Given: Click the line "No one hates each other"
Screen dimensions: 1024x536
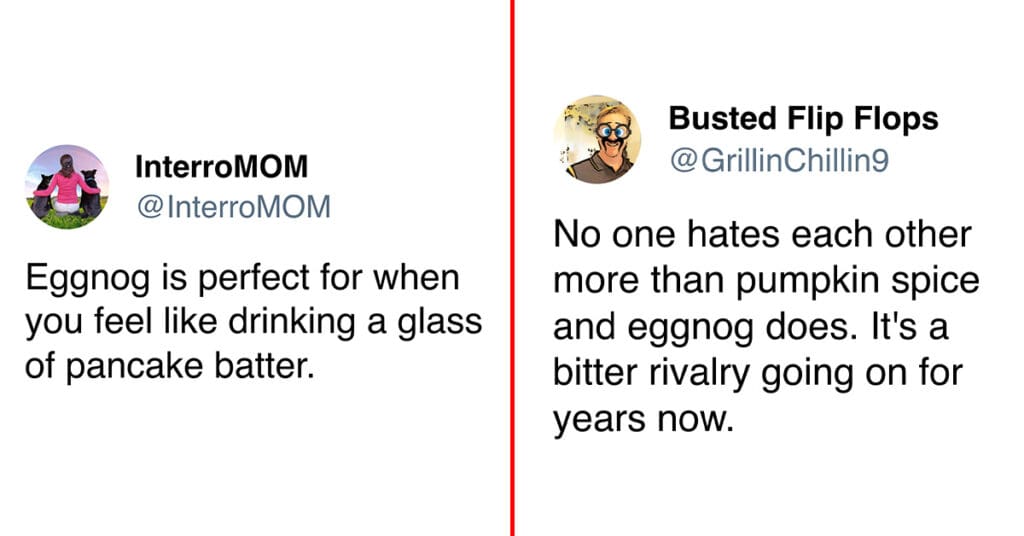Looking at the screenshot, I should pyautogui.click(x=762, y=234).
